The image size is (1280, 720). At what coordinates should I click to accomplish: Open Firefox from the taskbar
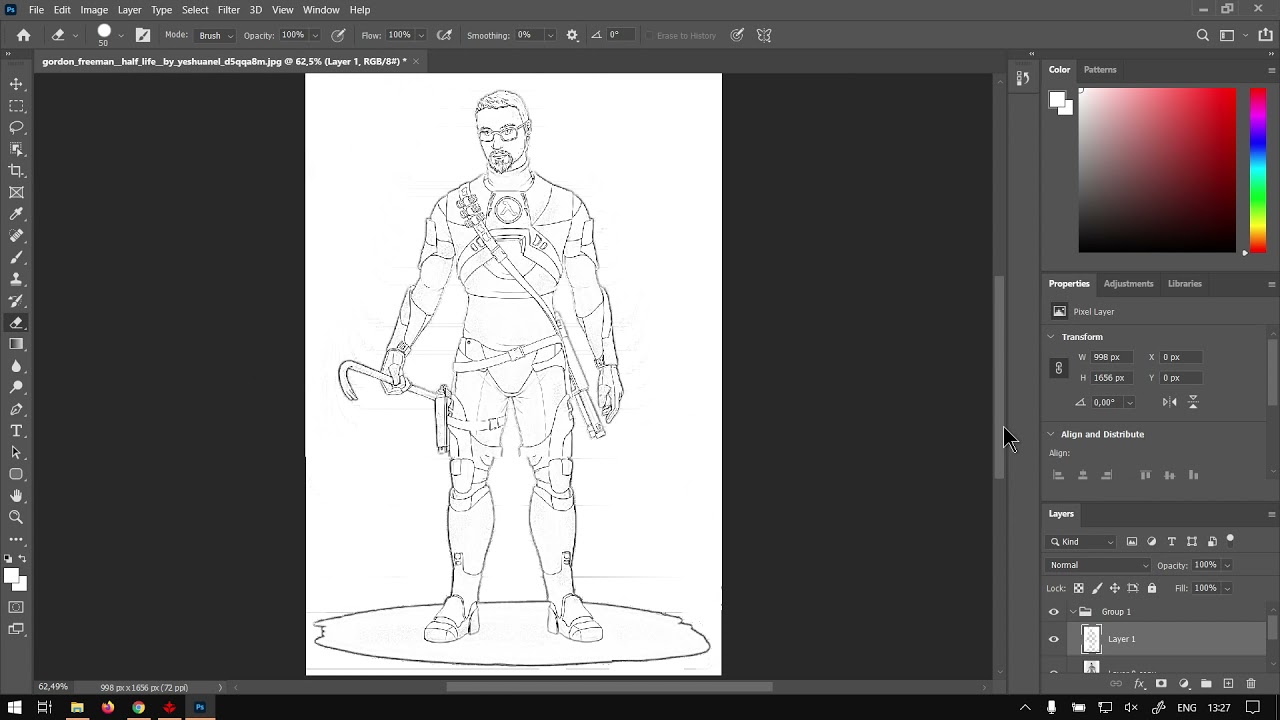(107, 708)
